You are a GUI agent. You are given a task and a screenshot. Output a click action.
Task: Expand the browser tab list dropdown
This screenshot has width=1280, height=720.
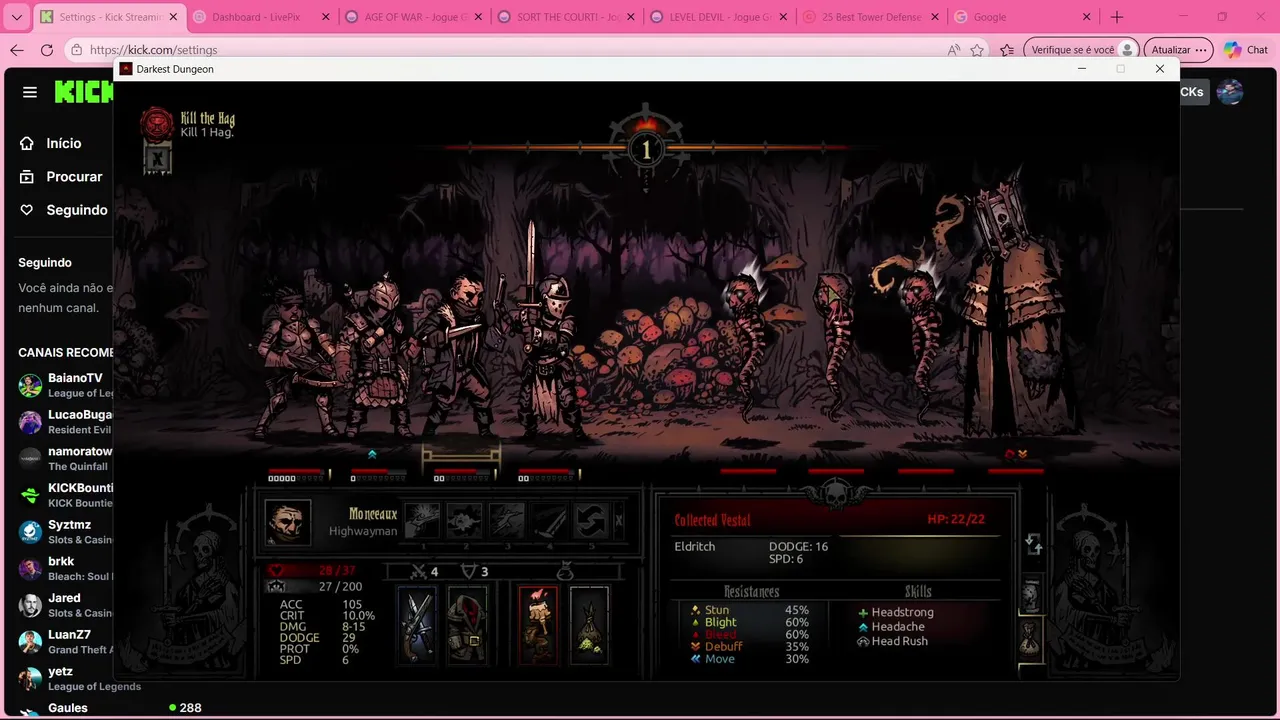click(x=16, y=17)
